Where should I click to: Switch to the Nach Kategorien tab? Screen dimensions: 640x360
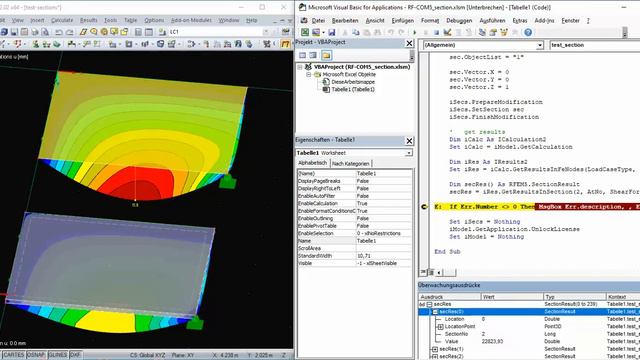click(x=351, y=163)
